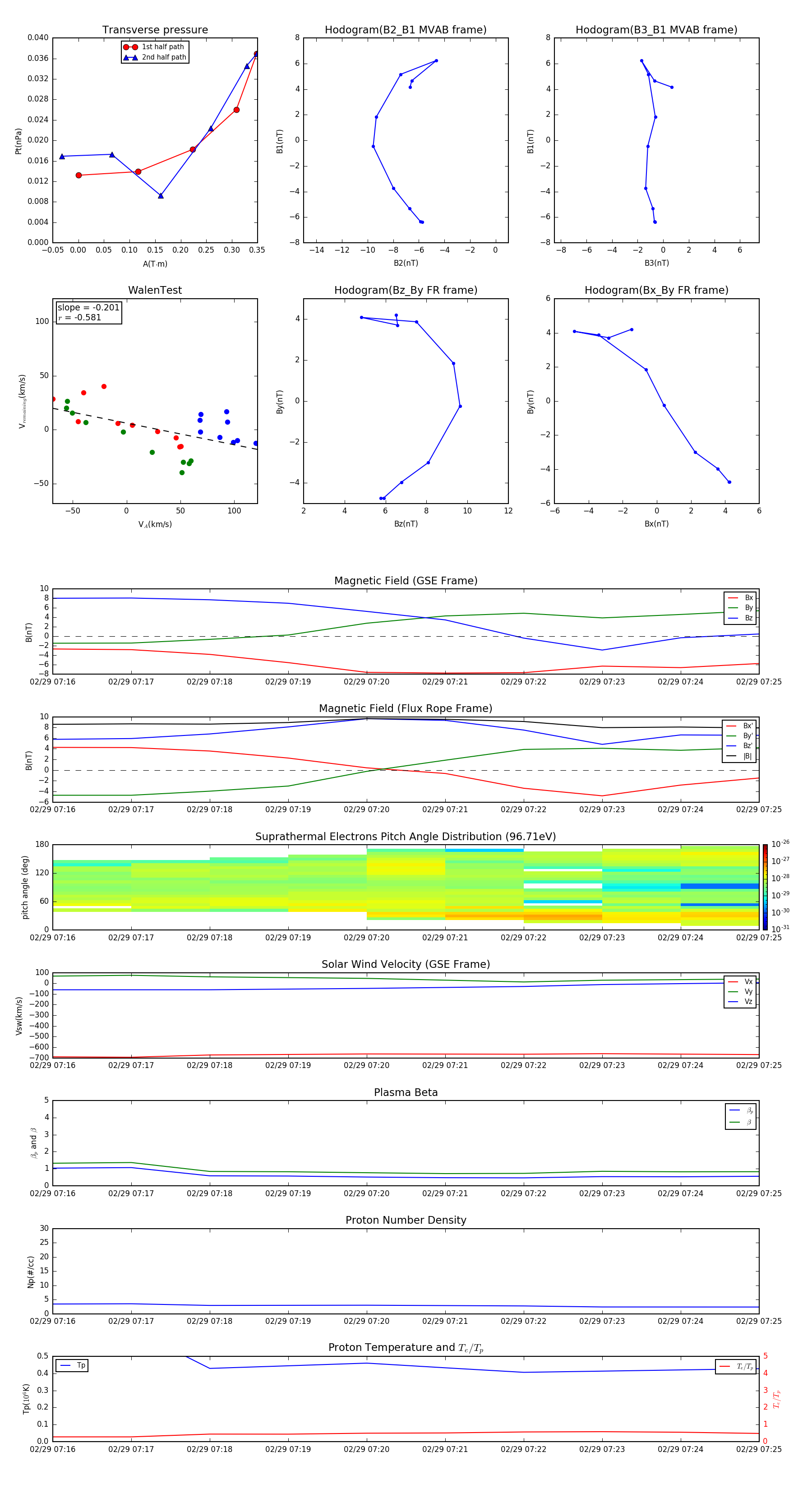
Task: Click the Bx' entry in Flux Rope legend
Action: click(x=740, y=726)
